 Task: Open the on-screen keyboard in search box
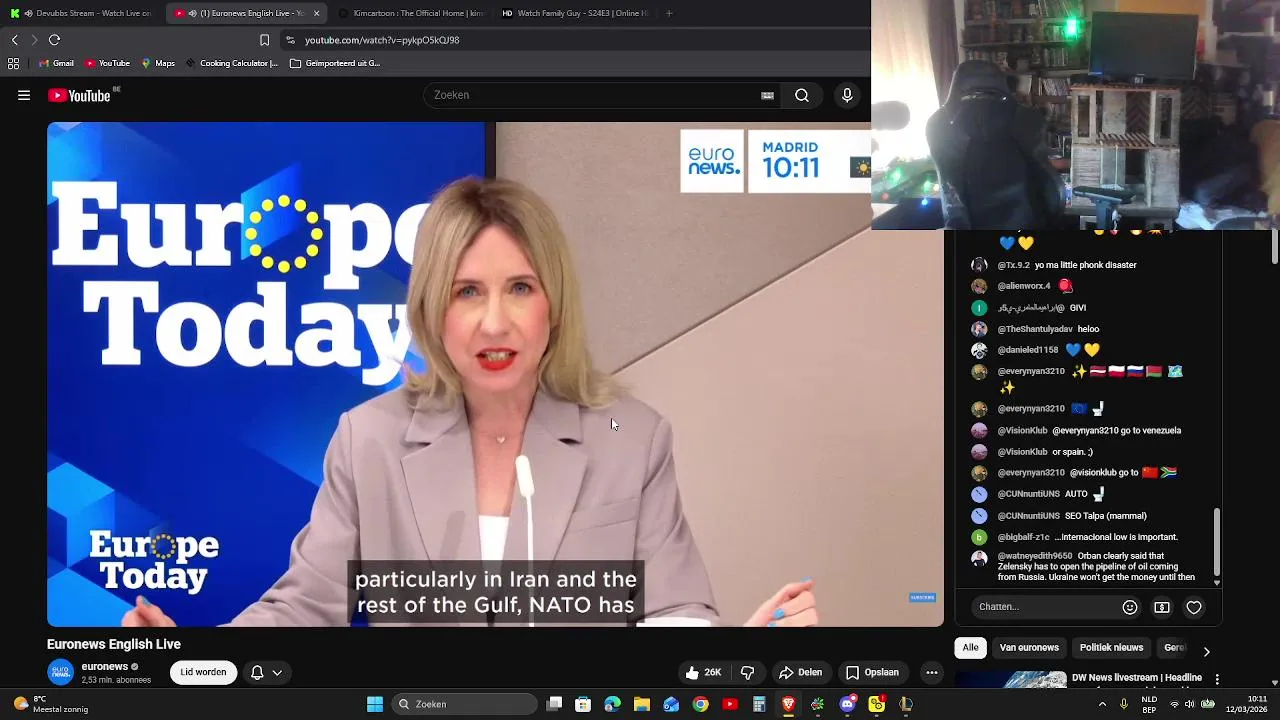(767, 95)
